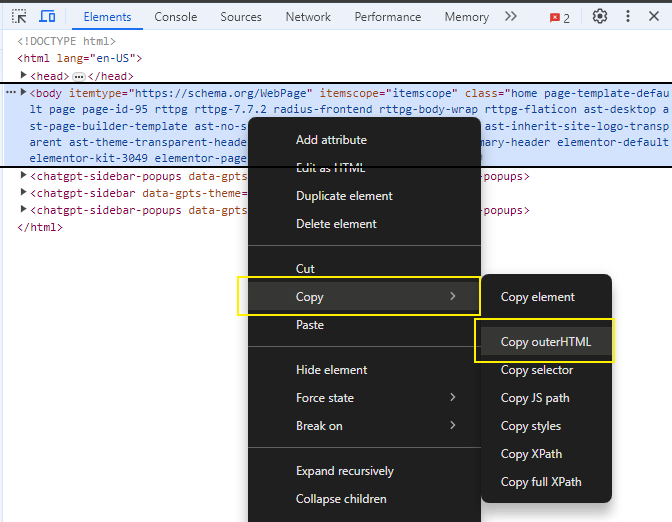Open the Break on submenu

pos(364,426)
